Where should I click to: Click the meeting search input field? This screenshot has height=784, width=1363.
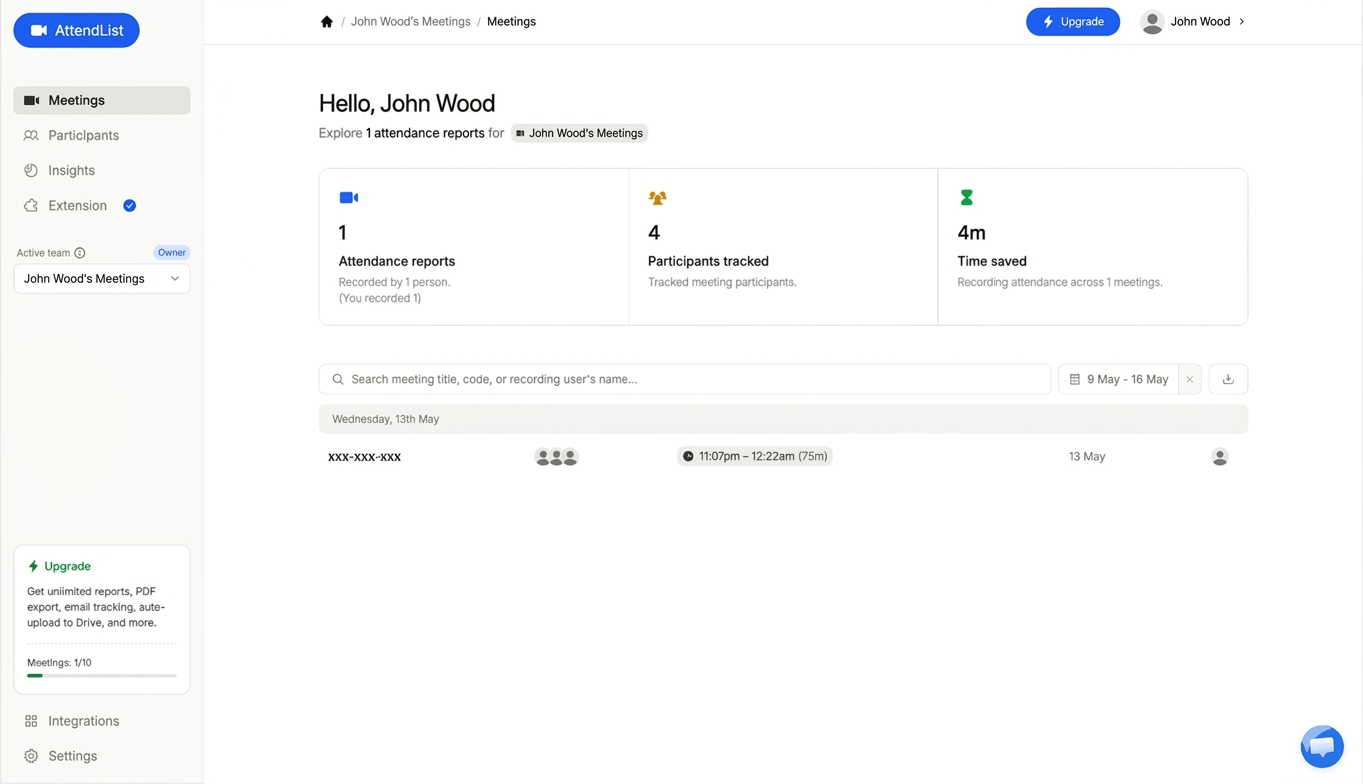(685, 379)
